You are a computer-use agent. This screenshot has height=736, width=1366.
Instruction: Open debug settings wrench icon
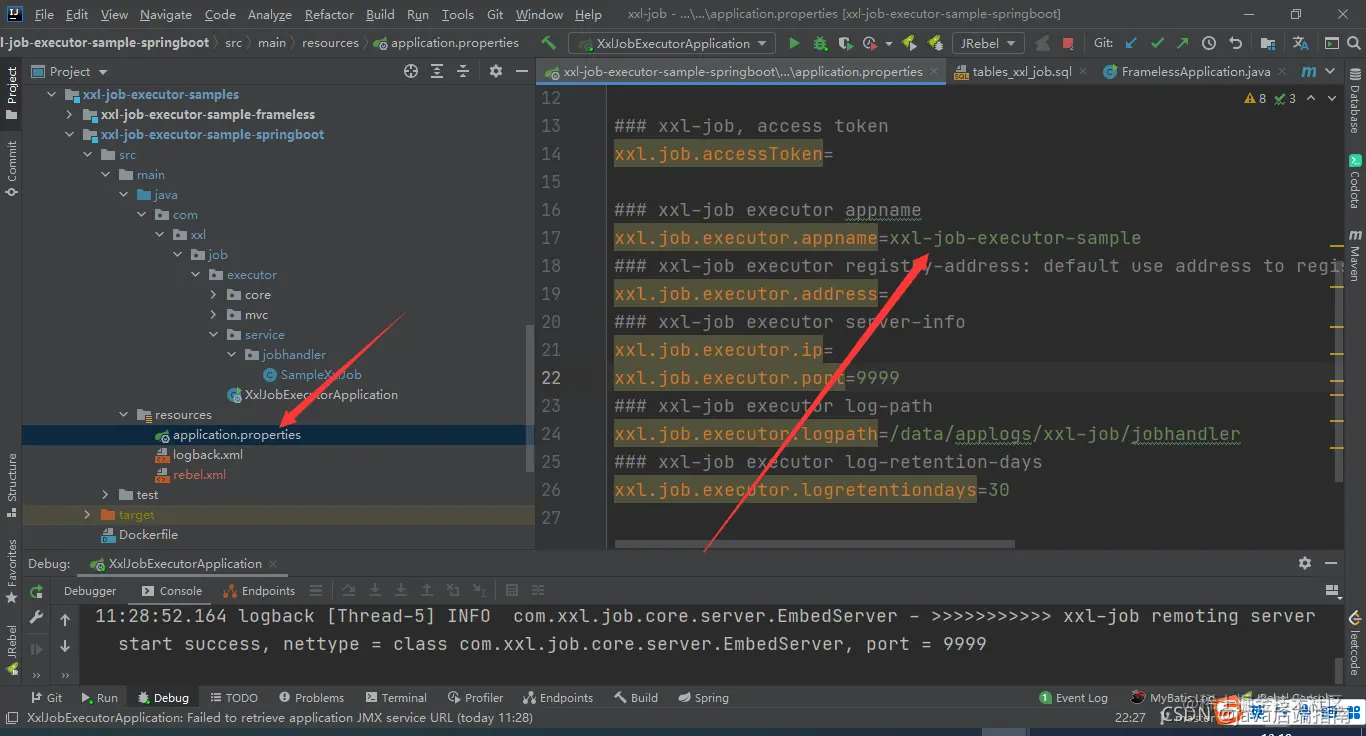coord(36,619)
